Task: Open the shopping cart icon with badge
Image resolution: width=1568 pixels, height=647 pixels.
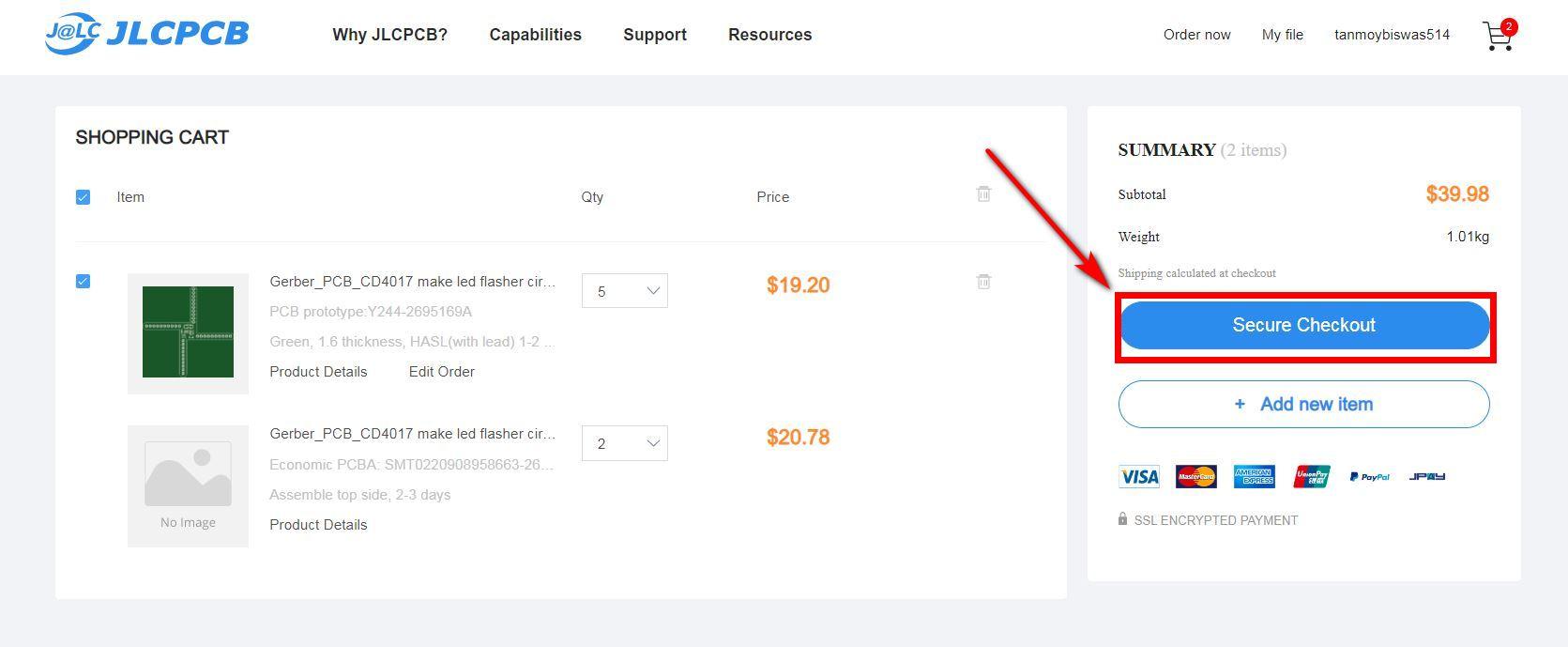Action: coord(1499,35)
